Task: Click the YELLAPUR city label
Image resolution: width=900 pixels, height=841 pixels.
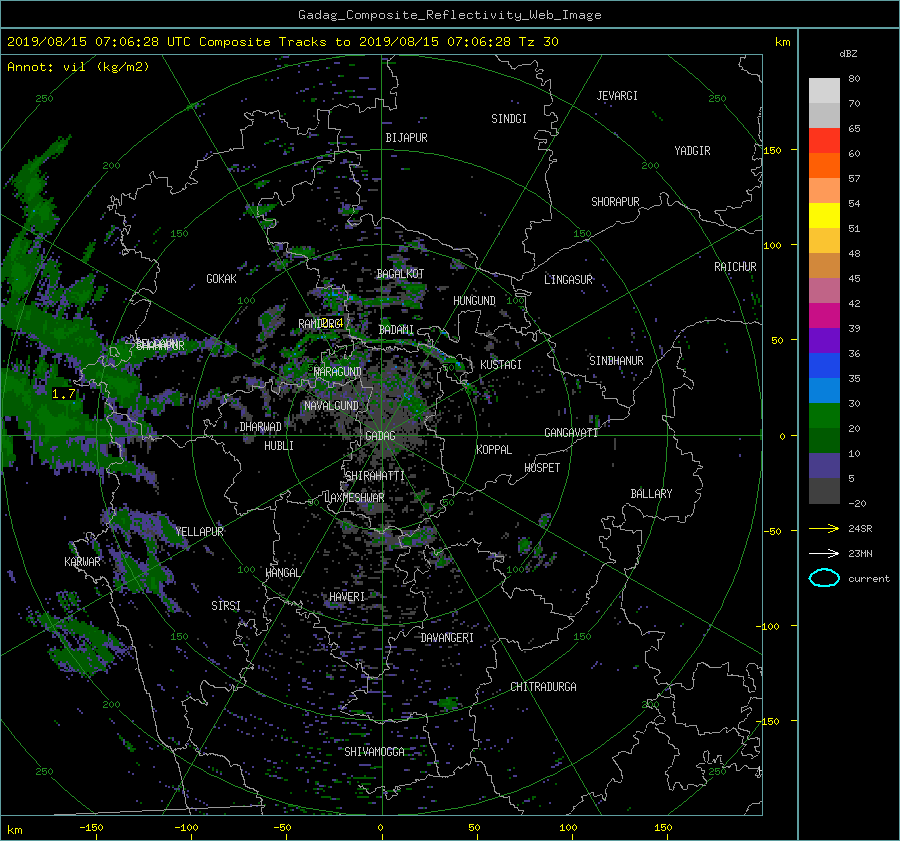Action: coord(199,532)
